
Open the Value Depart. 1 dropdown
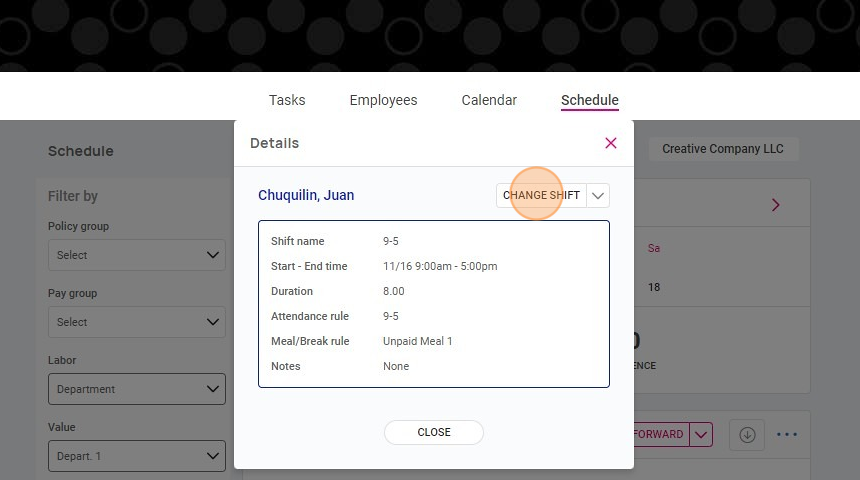pos(137,456)
